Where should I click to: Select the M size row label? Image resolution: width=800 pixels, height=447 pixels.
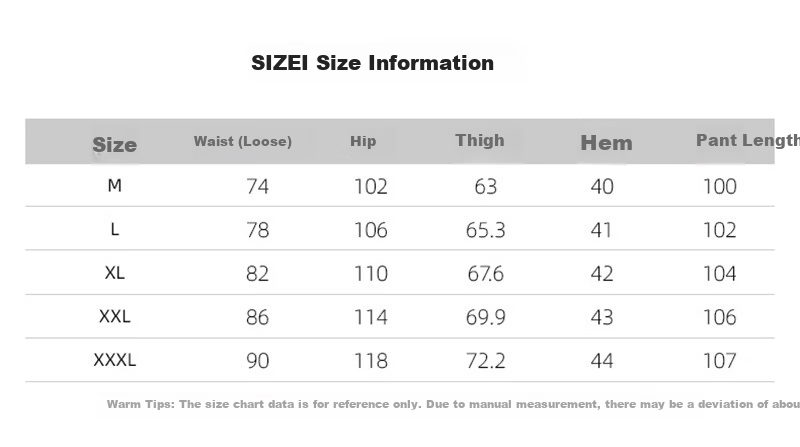pyautogui.click(x=115, y=186)
